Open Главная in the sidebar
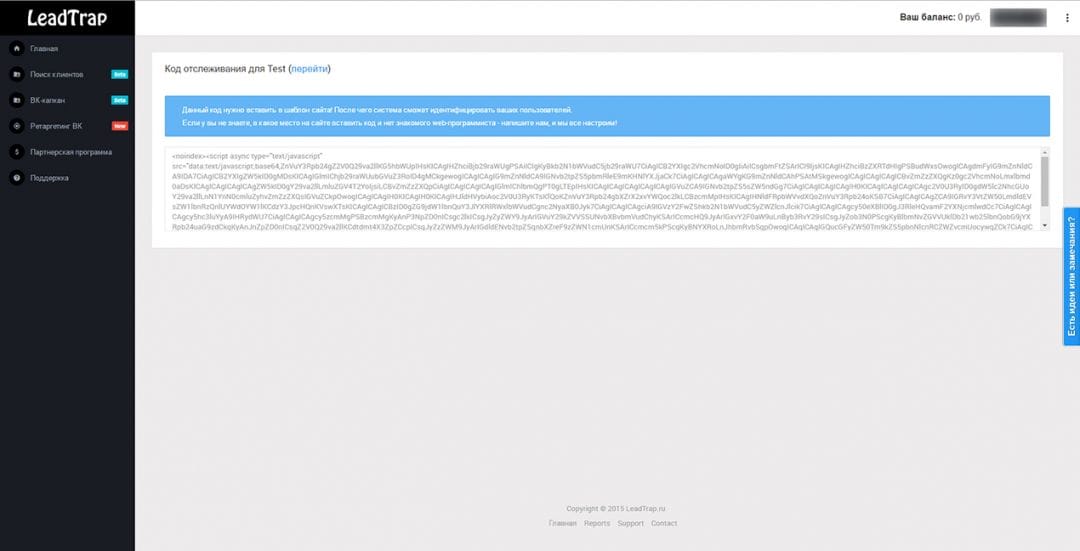This screenshot has width=1080, height=551. click(44, 49)
